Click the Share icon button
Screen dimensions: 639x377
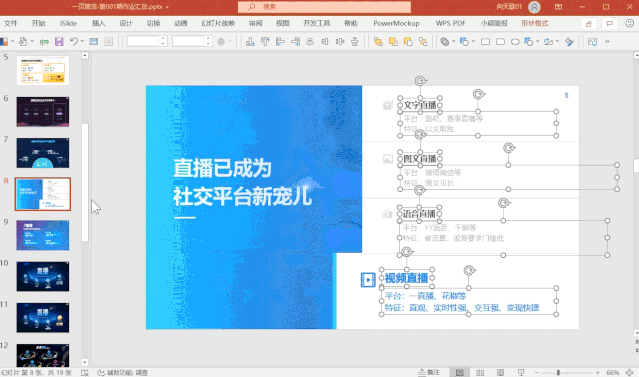point(588,24)
